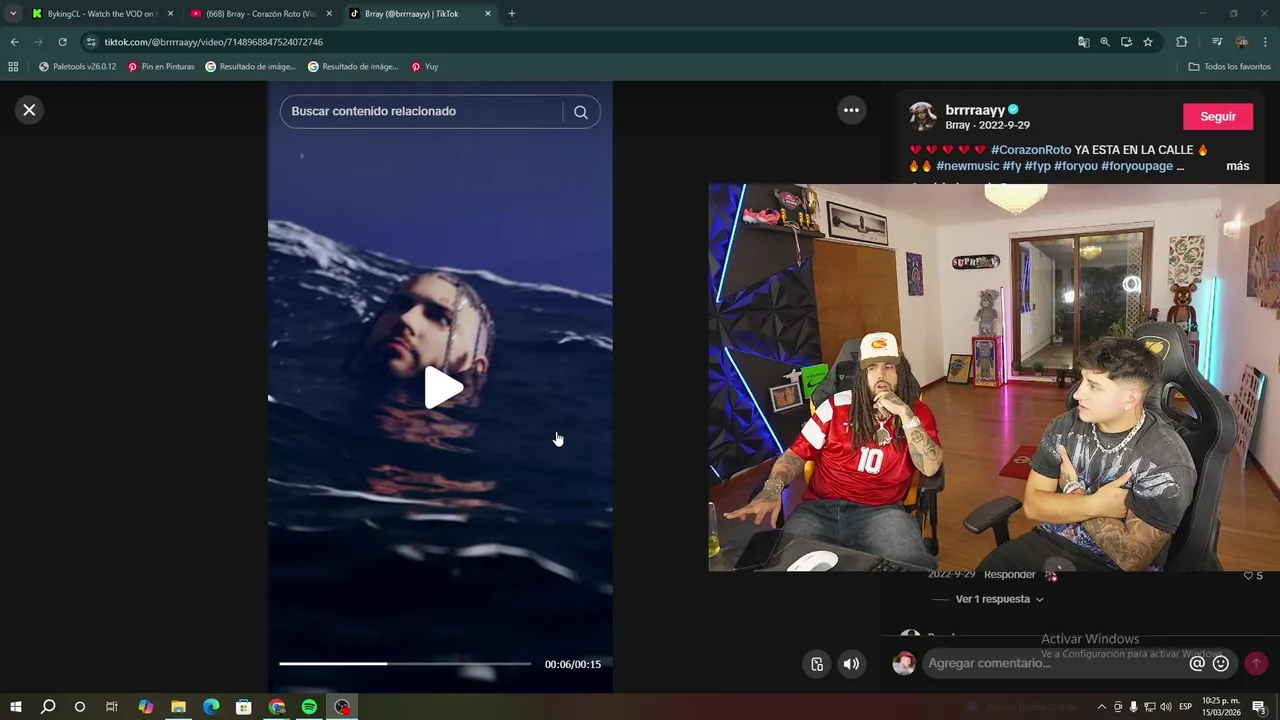Reload the current page
Viewport: 1280px width, 720px height.
click(62, 42)
